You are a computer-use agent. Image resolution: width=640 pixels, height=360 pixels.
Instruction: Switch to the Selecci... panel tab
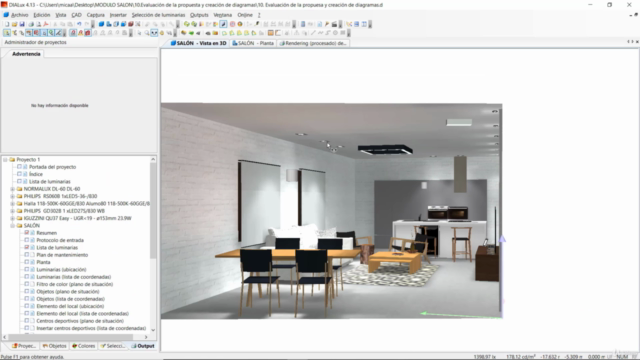click(113, 346)
